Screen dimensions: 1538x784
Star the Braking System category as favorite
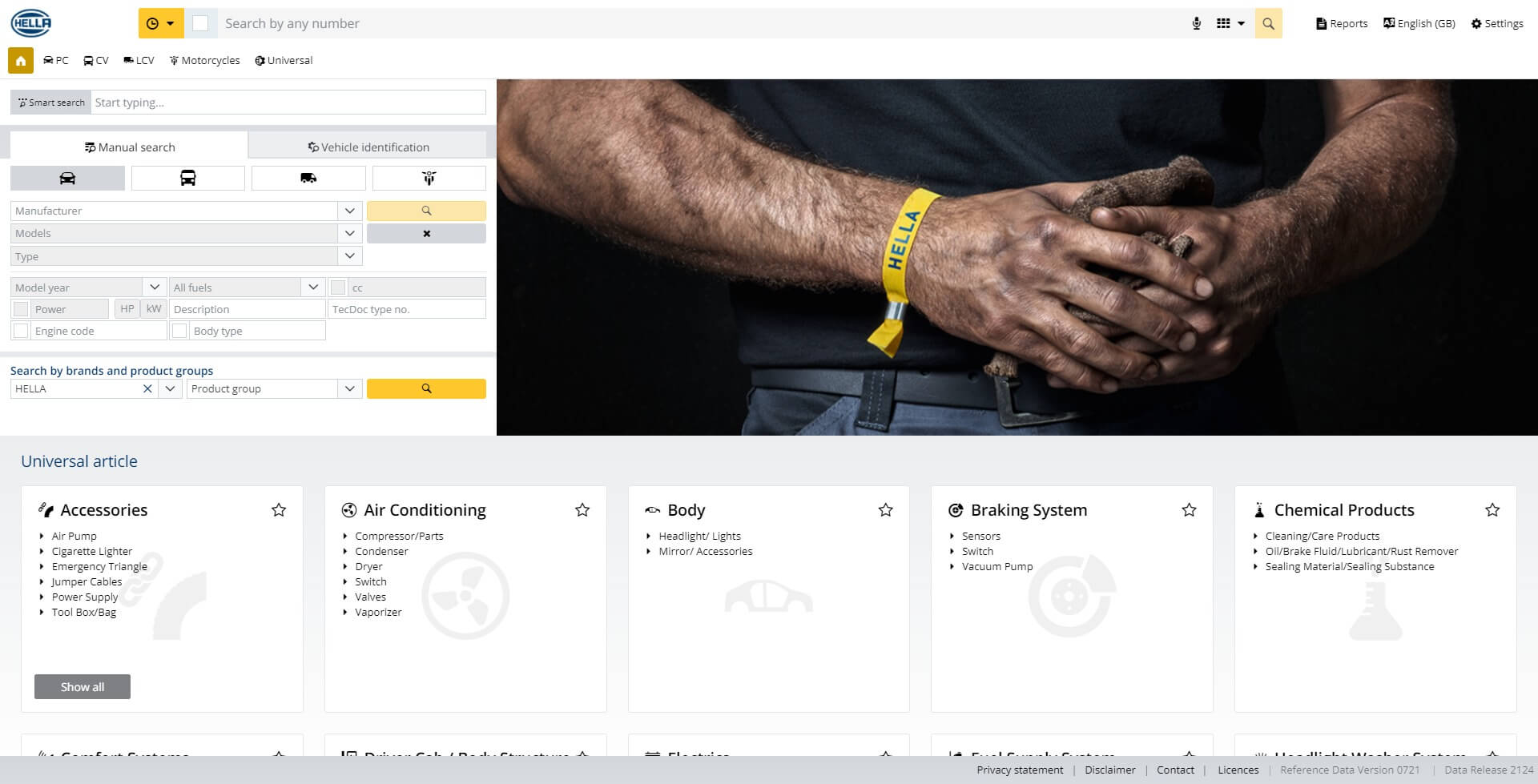tap(1189, 509)
